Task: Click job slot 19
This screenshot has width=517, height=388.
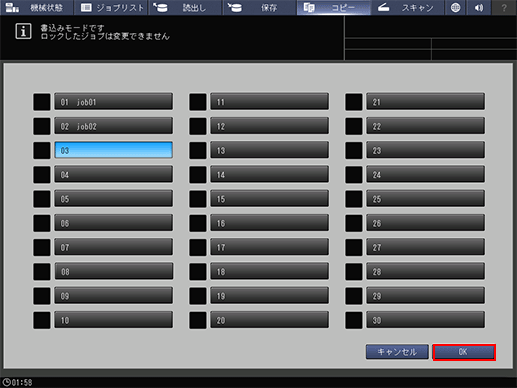Action: pos(269,296)
